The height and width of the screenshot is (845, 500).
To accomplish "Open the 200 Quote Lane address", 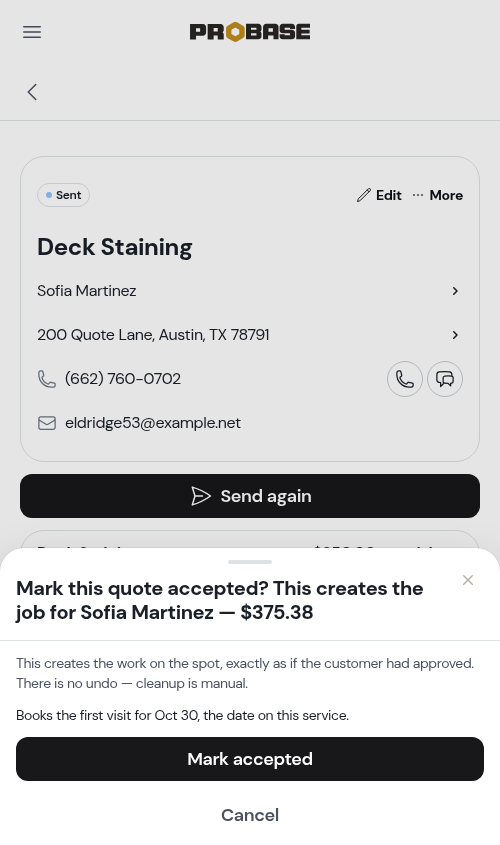I will click(x=153, y=335).
